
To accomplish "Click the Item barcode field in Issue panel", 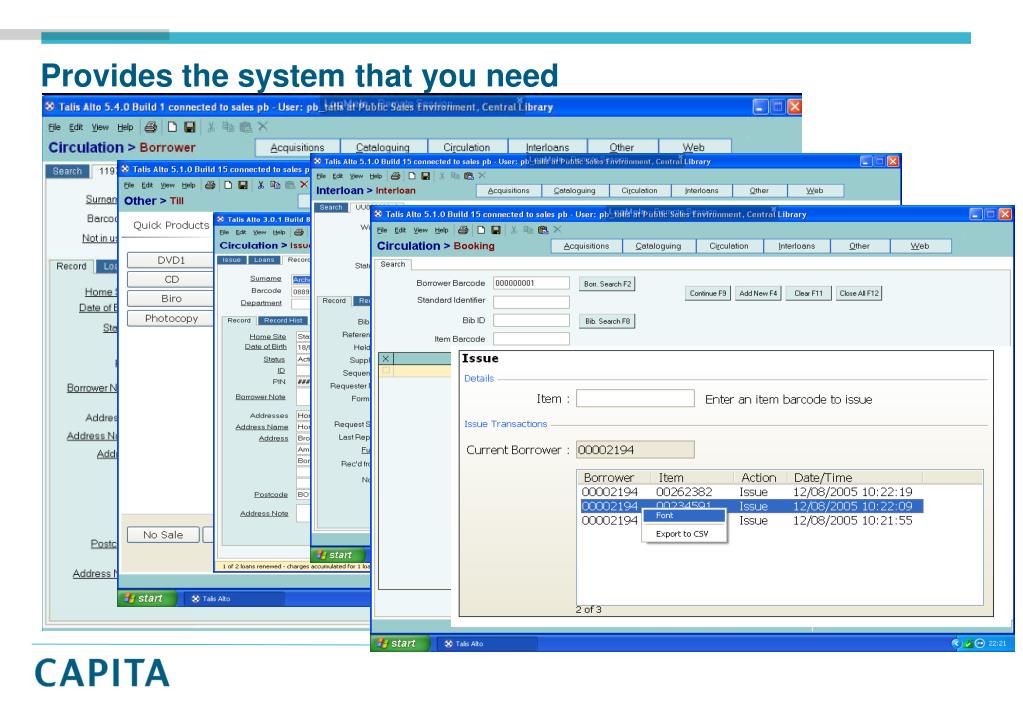I will coord(635,399).
